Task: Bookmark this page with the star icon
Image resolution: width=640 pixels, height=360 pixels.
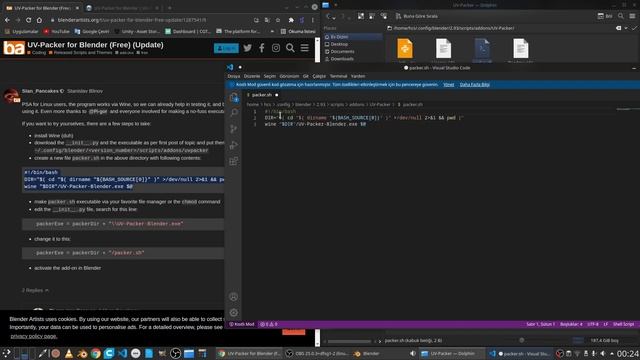Action: tap(278, 20)
